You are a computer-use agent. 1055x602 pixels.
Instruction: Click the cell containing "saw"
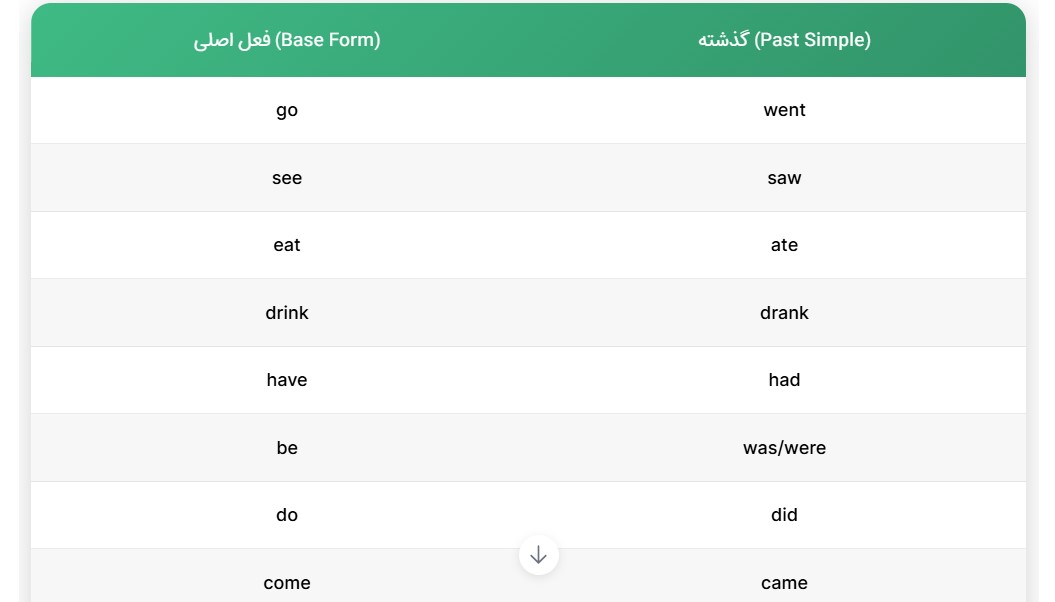pos(784,177)
